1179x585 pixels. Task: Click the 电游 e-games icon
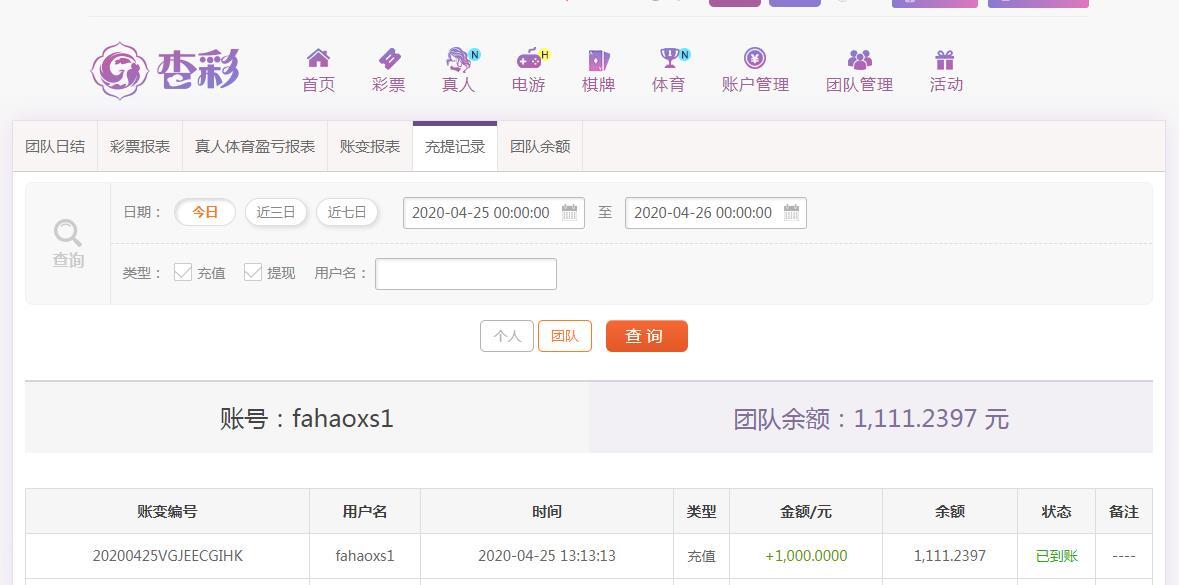[528, 68]
